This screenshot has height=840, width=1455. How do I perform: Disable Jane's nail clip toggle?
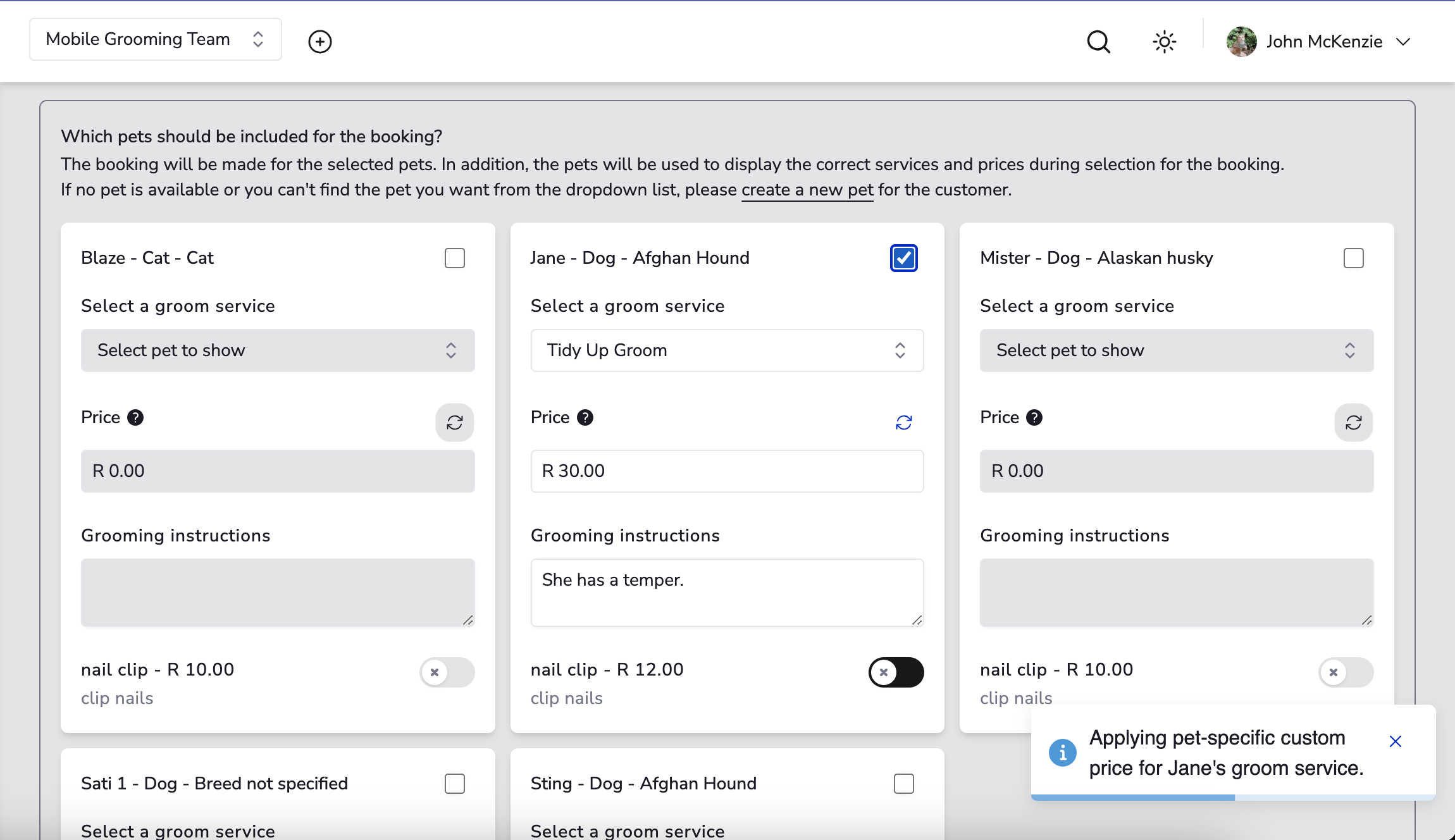[896, 672]
